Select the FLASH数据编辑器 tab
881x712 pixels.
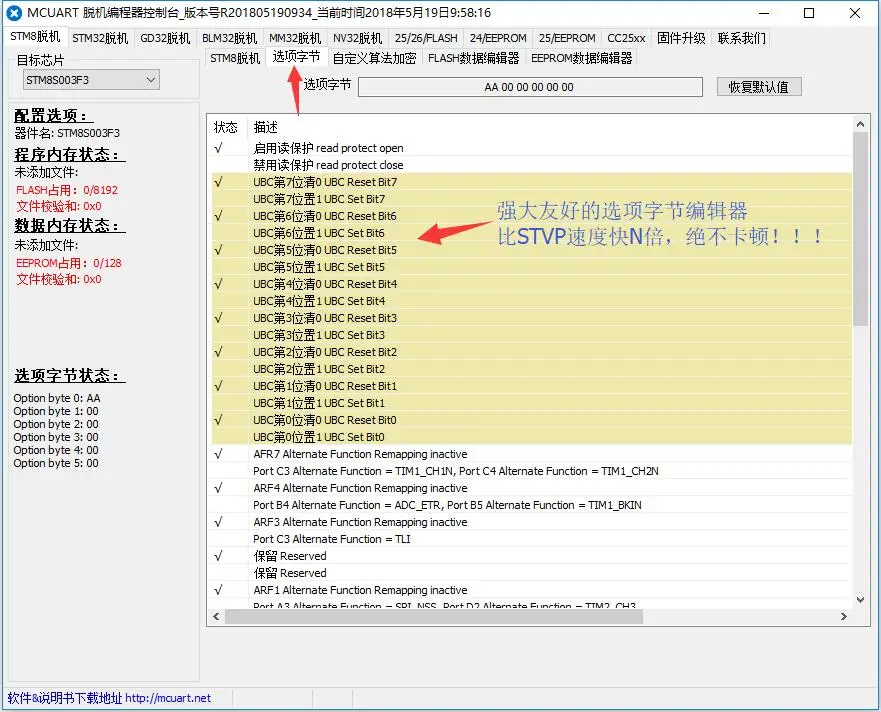tap(473, 58)
